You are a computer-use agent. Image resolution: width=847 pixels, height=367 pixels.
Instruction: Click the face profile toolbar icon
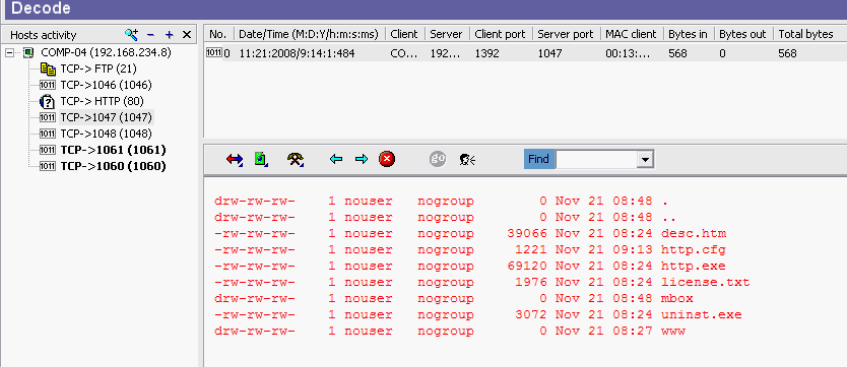point(467,159)
